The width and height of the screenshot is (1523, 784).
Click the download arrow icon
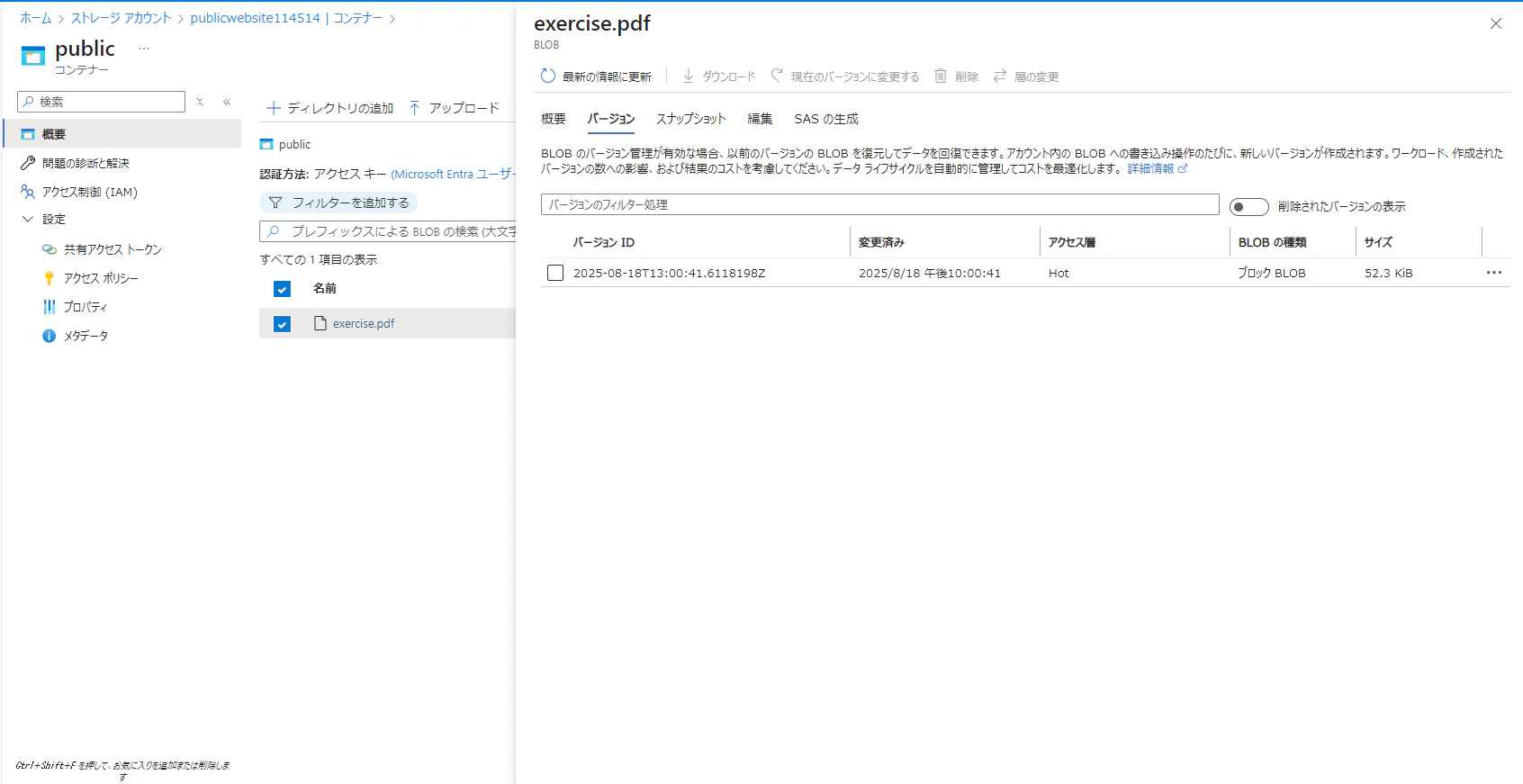coord(689,77)
